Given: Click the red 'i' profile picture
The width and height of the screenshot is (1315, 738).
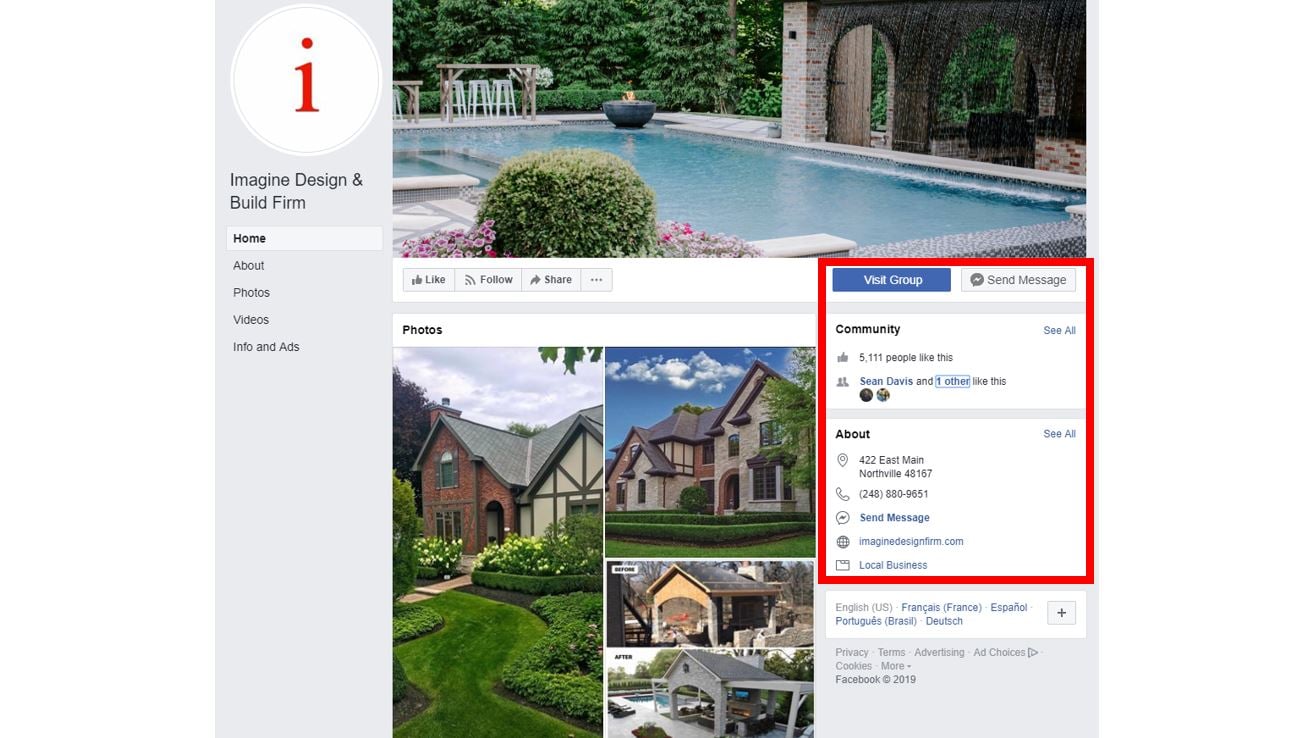Looking at the screenshot, I should 306,80.
